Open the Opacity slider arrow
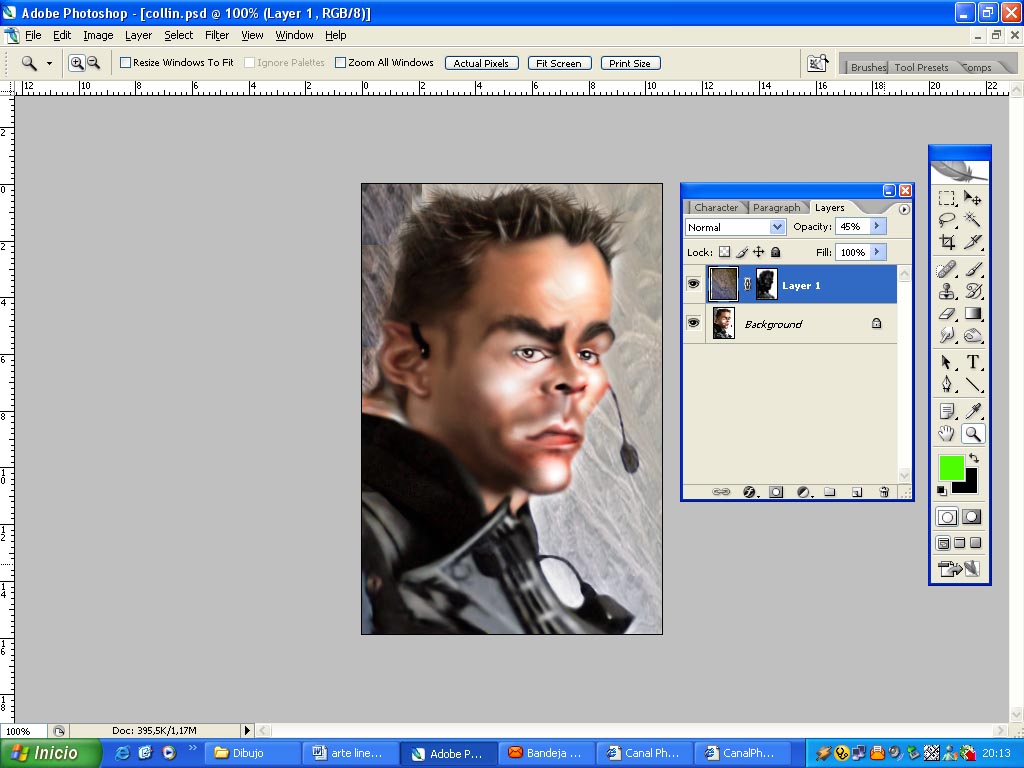The width and height of the screenshot is (1024, 768). pyautogui.click(x=877, y=226)
